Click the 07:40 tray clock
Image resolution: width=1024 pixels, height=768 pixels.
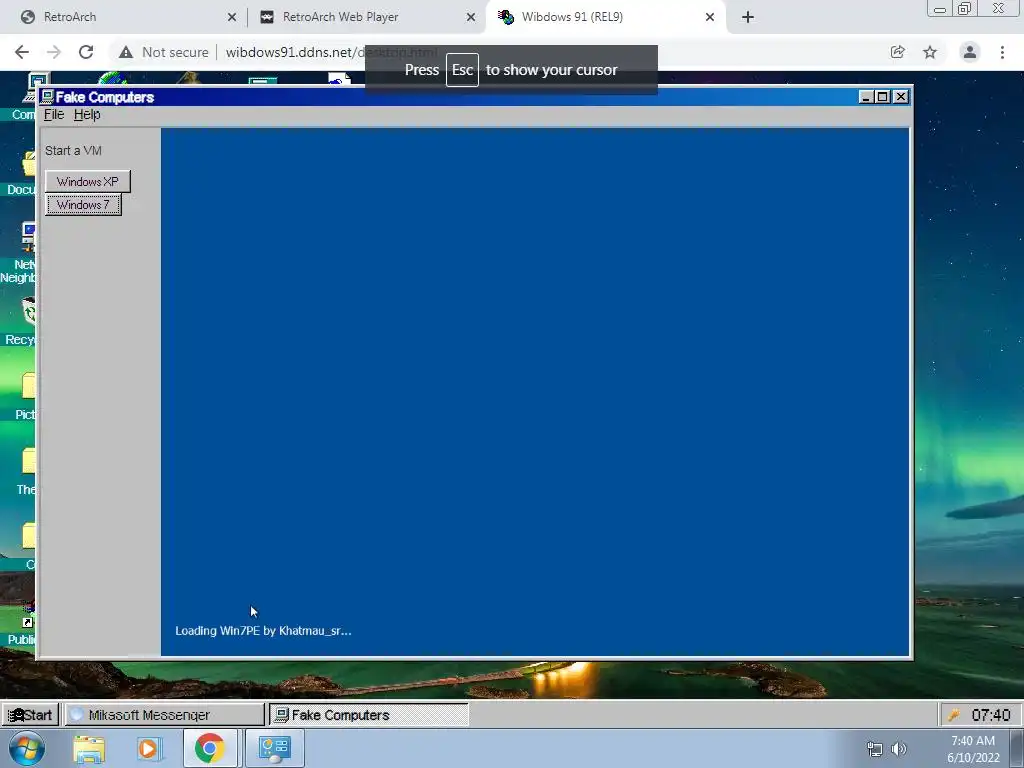pos(991,715)
